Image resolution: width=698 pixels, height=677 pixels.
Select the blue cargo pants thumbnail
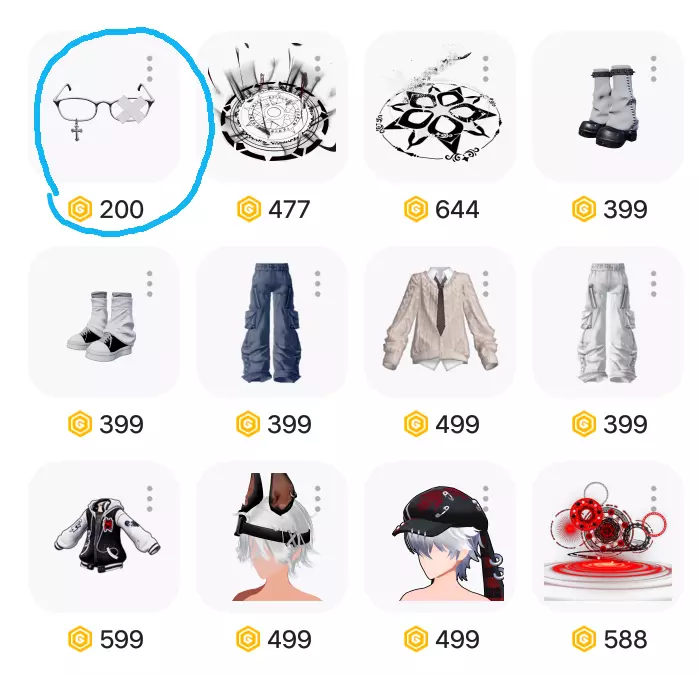click(272, 322)
